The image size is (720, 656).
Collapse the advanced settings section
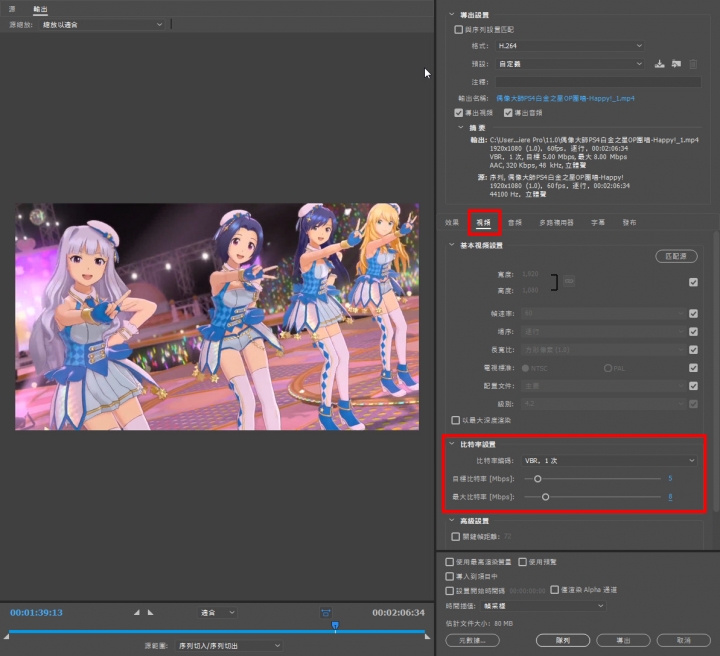click(451, 521)
